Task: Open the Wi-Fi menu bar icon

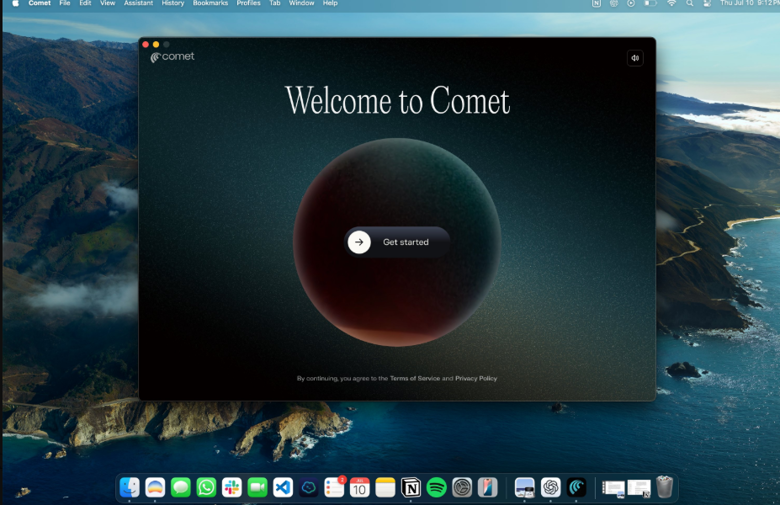Action: 672,3
